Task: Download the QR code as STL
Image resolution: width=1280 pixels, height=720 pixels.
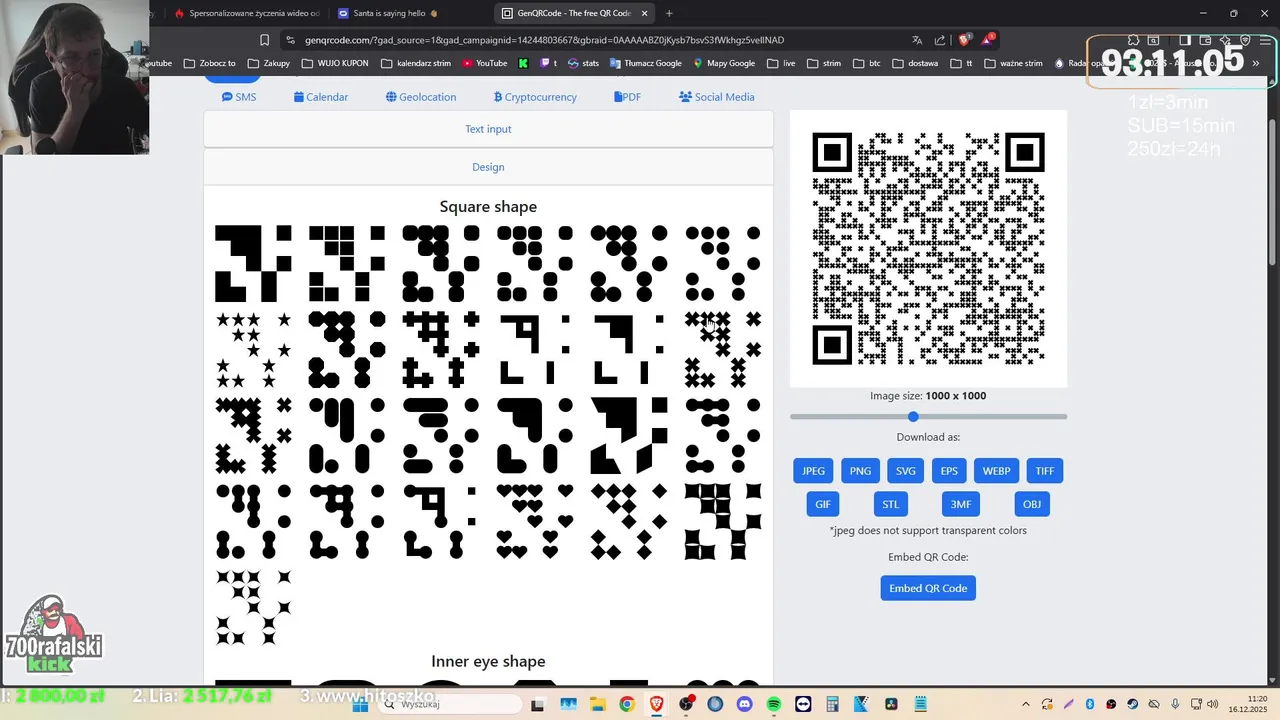Action: pos(891,504)
